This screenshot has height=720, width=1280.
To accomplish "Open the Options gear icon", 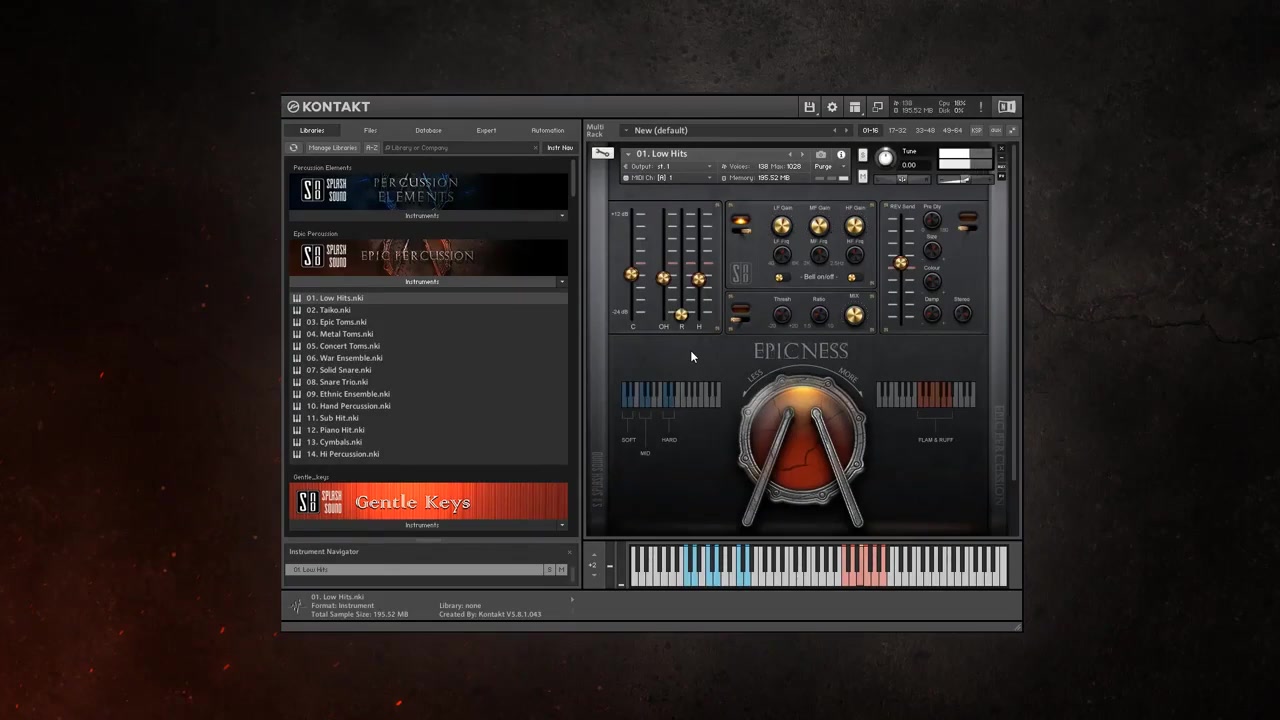I will point(832,107).
